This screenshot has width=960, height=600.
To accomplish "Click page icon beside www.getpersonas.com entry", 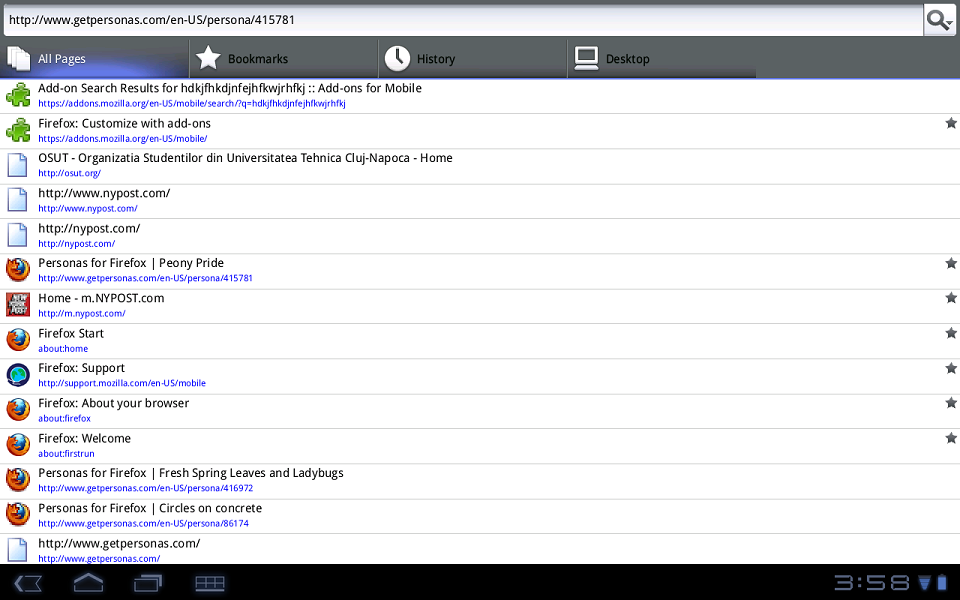I will point(18,550).
